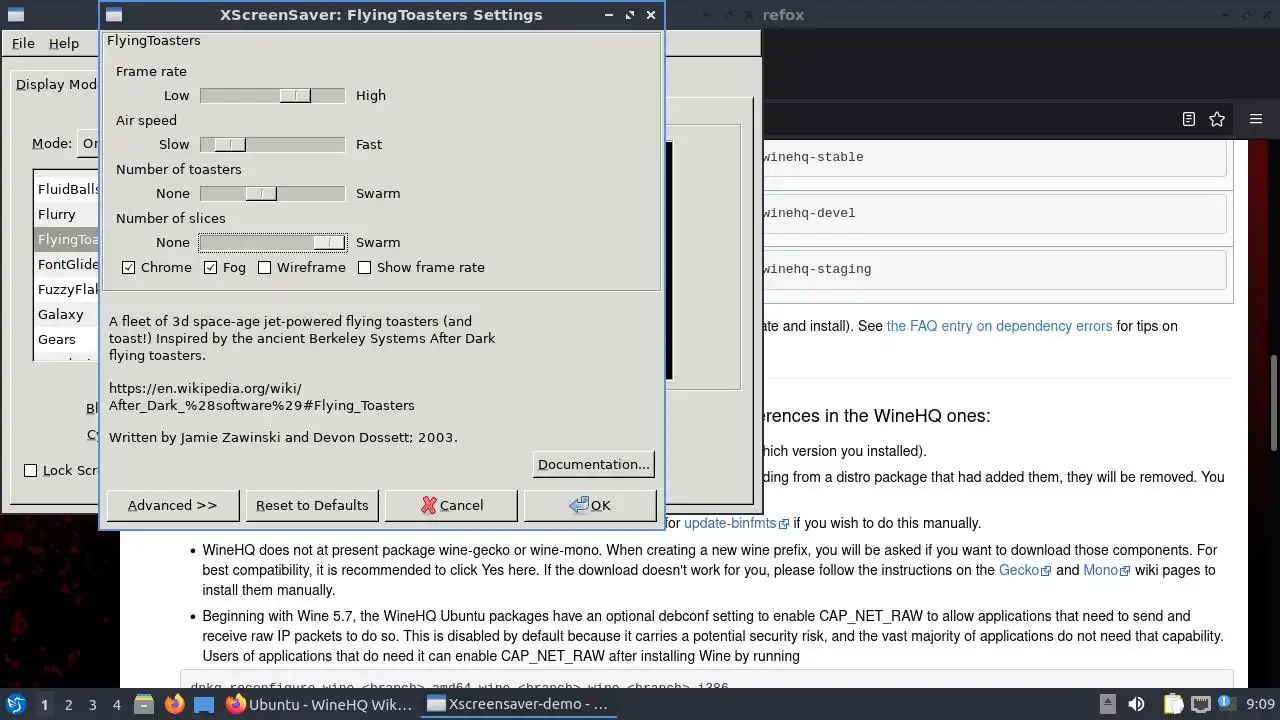Enable the Wireframe checkbox
Viewport: 1280px width, 720px height.
point(265,267)
